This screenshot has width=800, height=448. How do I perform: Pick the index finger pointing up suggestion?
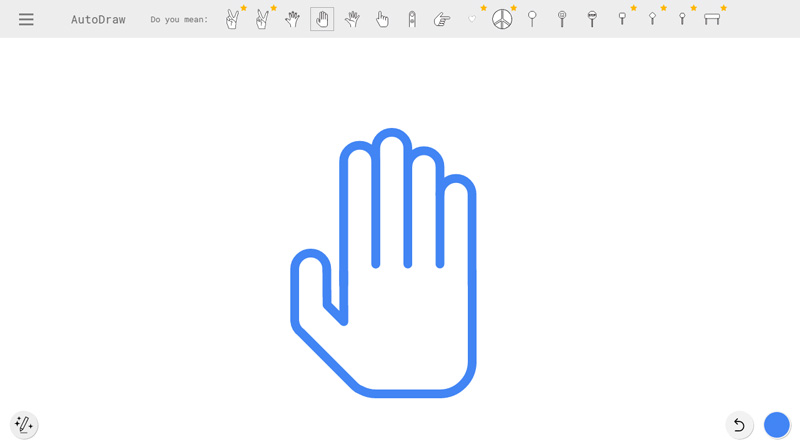382,19
